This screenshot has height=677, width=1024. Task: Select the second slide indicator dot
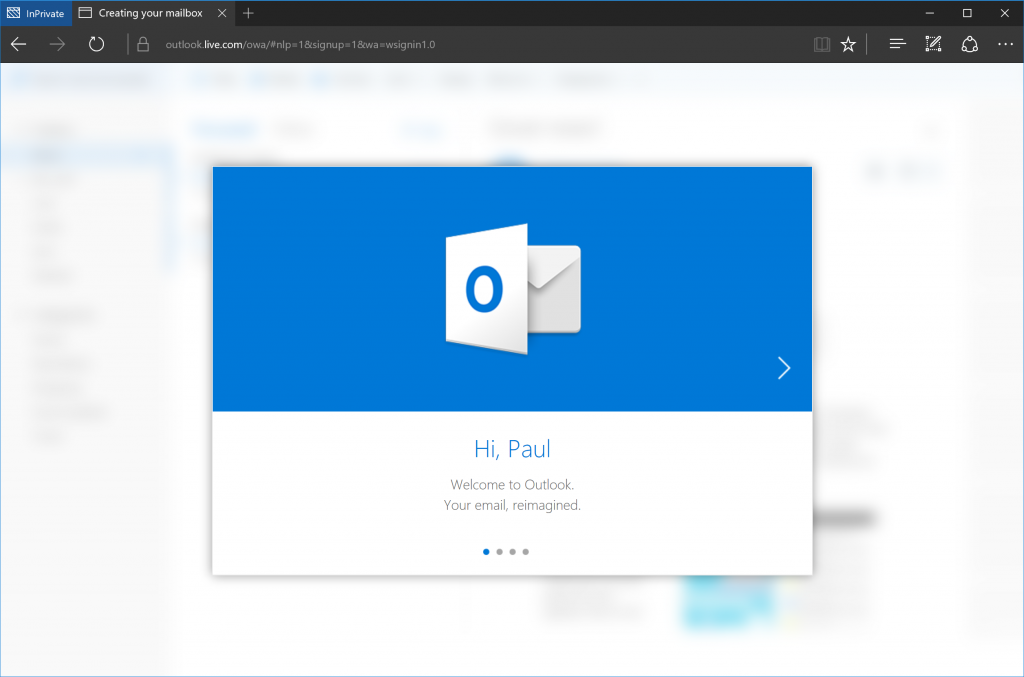(500, 552)
